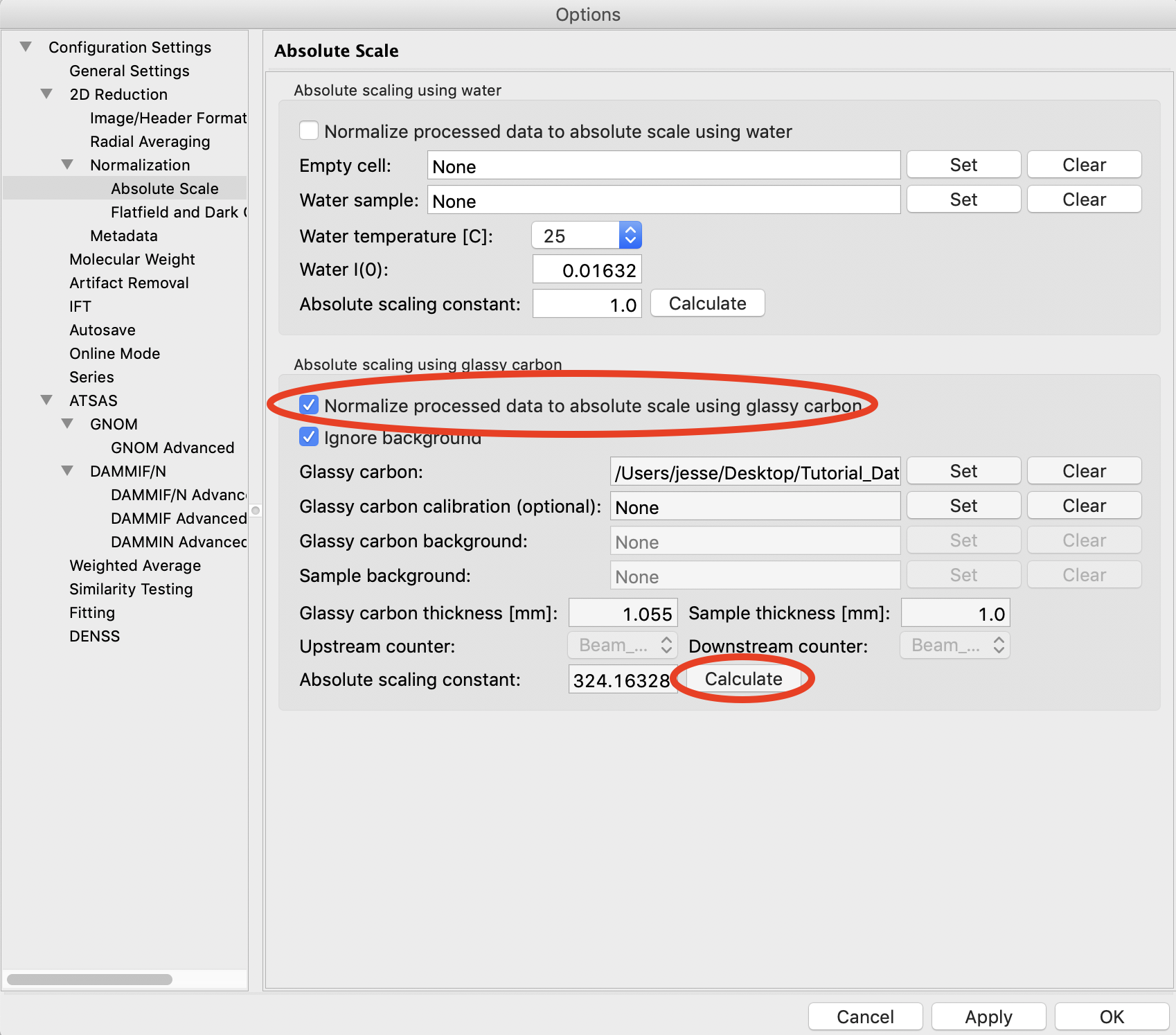Open Fitting settings
This screenshot has height=1035, width=1176.
[92, 612]
